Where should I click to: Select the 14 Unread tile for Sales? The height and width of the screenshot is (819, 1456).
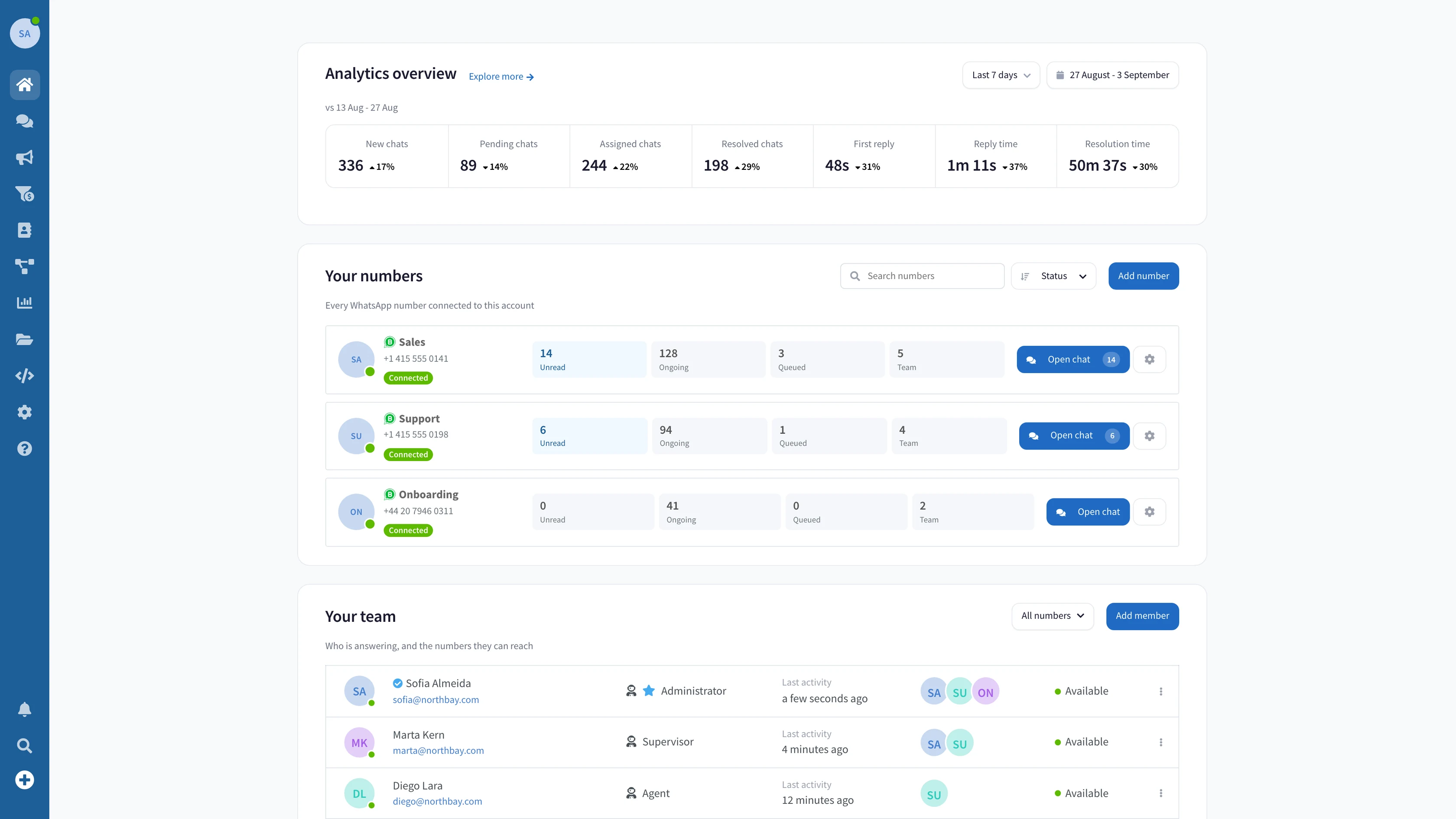589,360
